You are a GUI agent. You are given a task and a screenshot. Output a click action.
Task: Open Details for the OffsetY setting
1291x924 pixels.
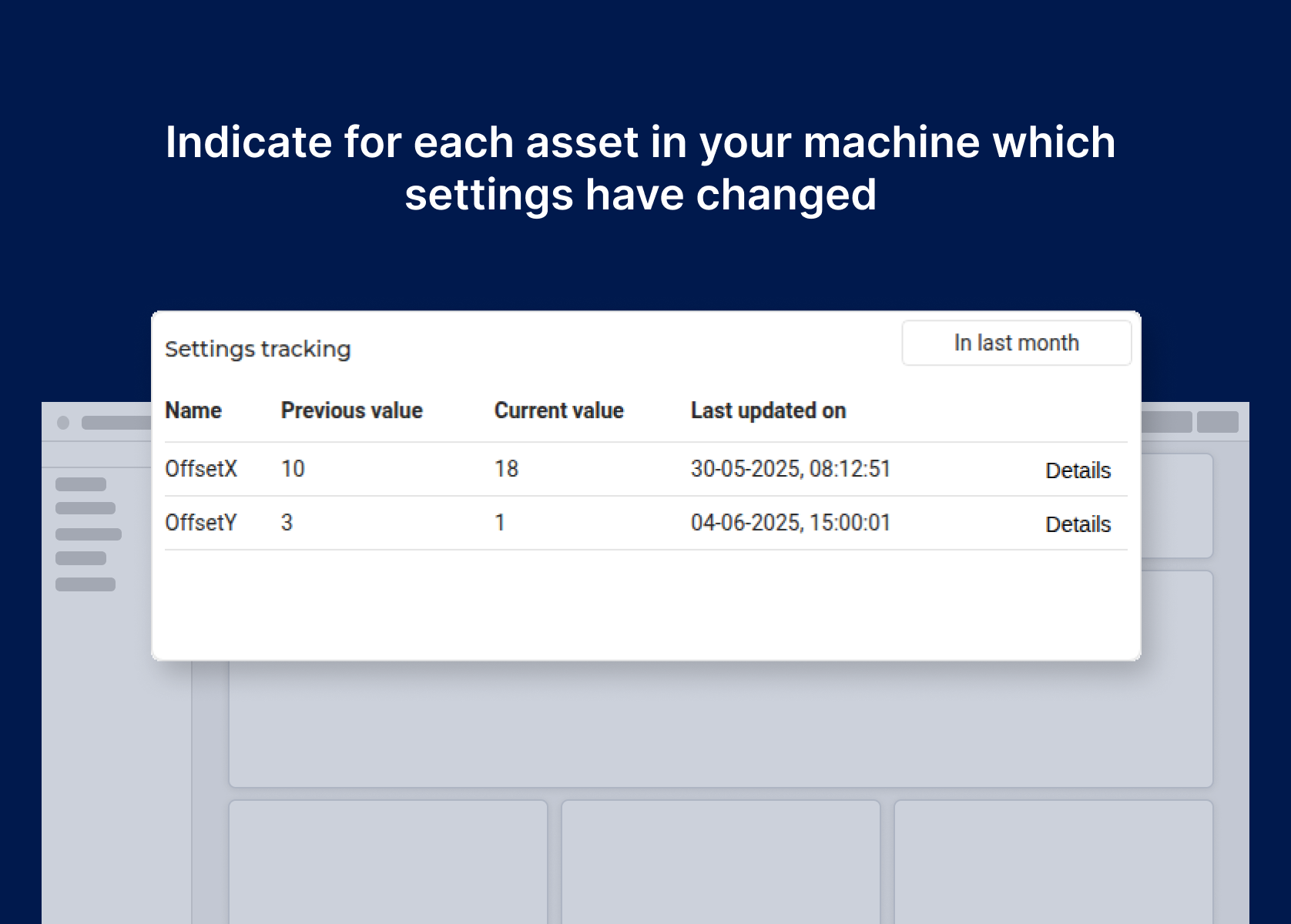click(1078, 524)
